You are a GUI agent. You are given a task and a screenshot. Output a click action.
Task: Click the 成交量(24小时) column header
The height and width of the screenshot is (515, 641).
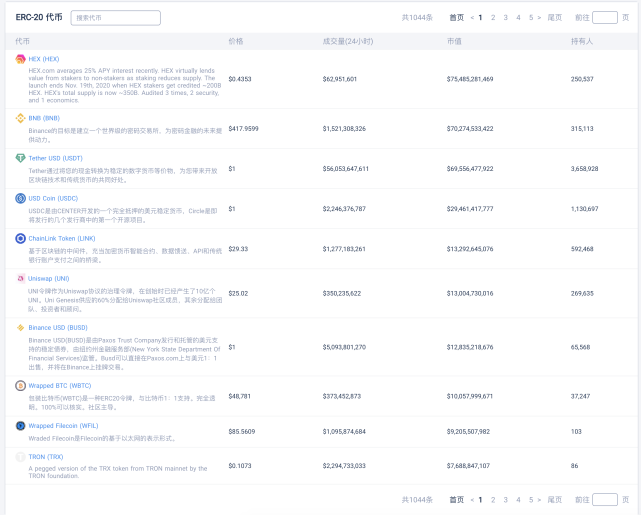[x=348, y=41]
